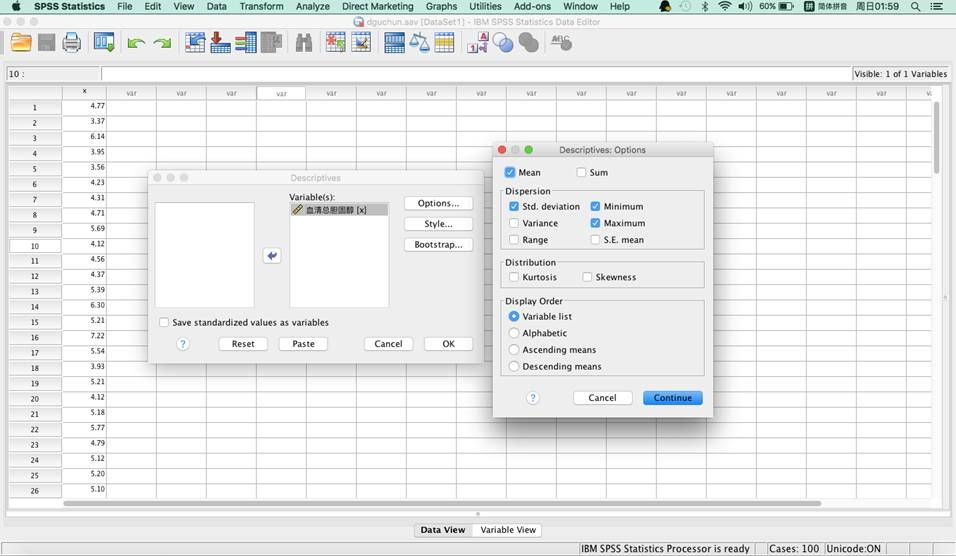Uncheck Std. deviation checkbox

[x=514, y=207]
